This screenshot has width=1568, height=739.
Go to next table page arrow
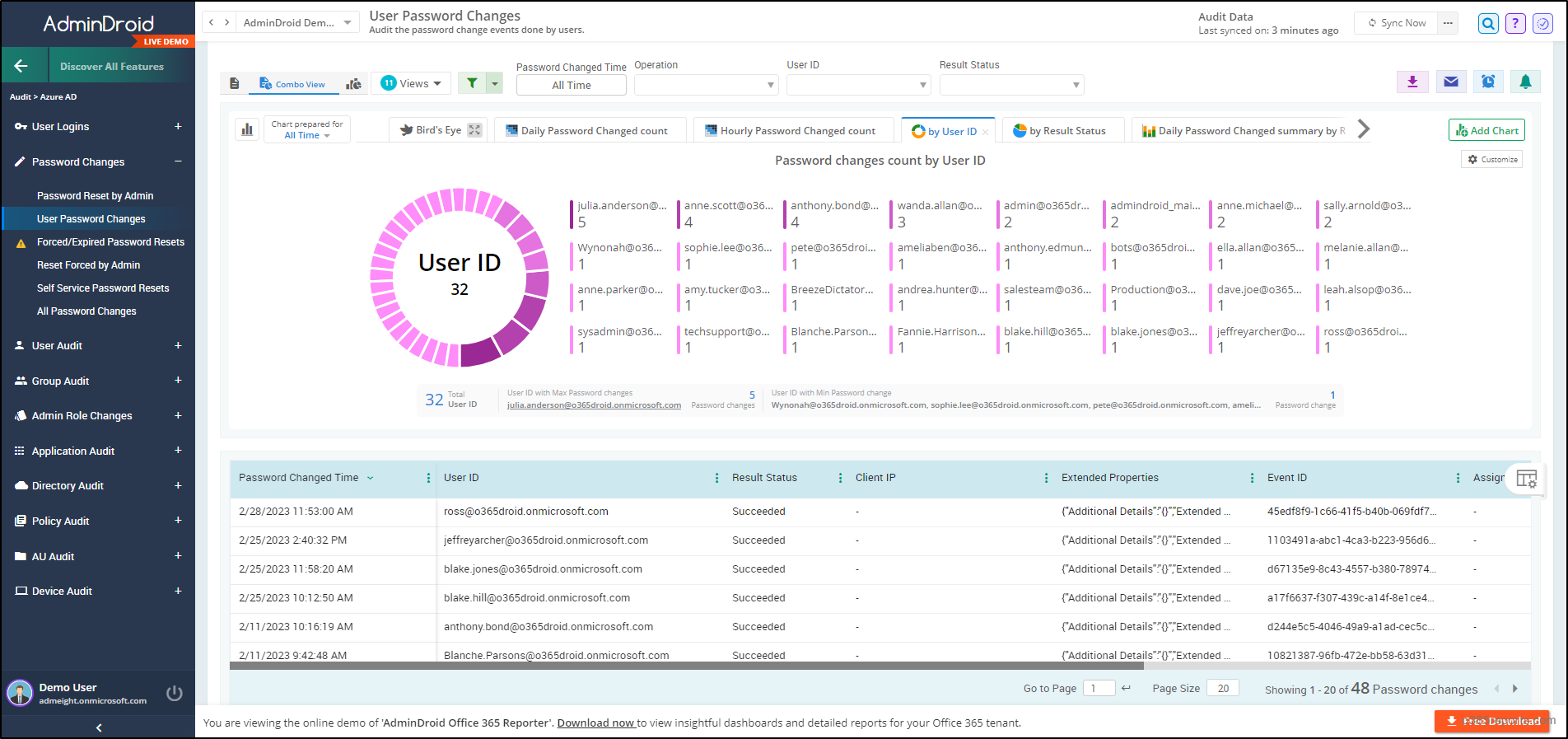point(1514,689)
